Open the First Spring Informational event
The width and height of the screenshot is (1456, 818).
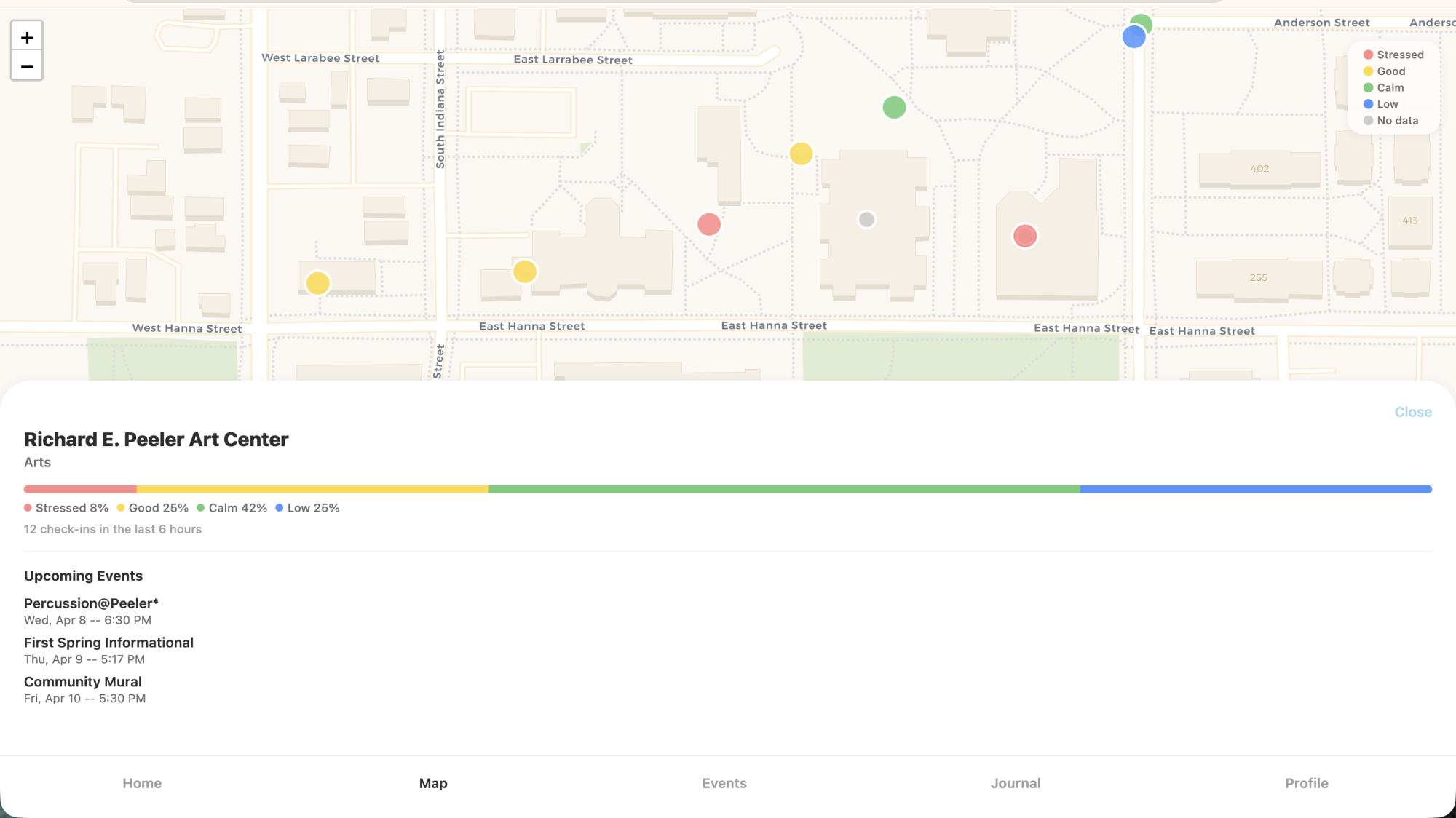[108, 650]
